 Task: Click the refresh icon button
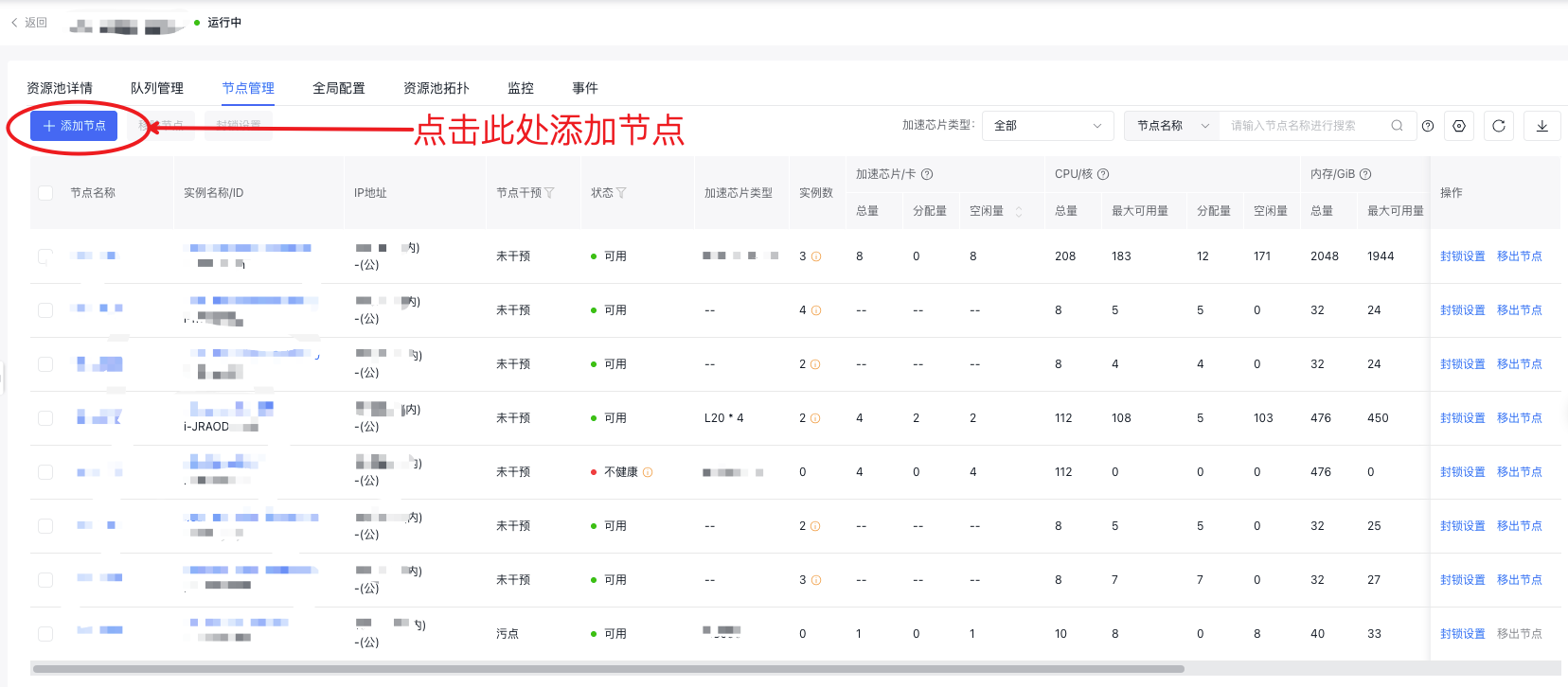point(1499,126)
